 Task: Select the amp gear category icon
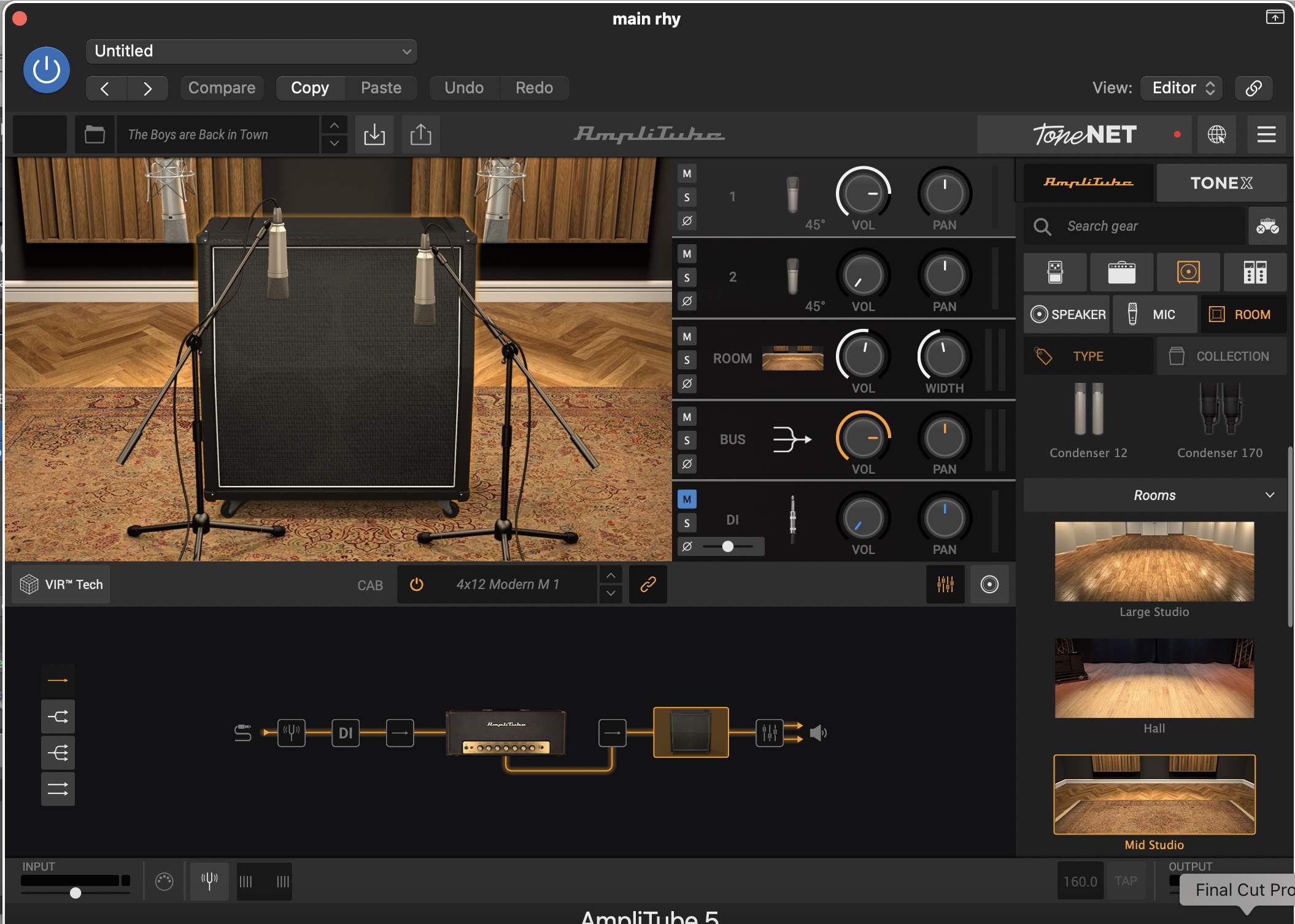(x=1121, y=272)
